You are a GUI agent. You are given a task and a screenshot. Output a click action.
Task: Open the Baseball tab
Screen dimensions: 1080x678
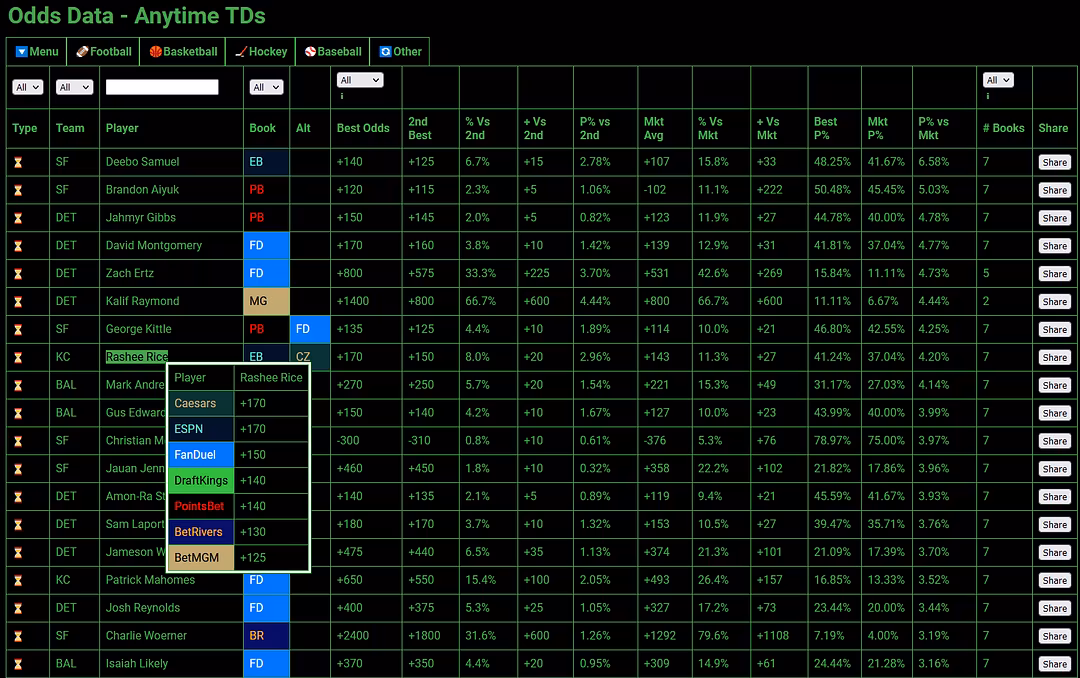pos(333,52)
